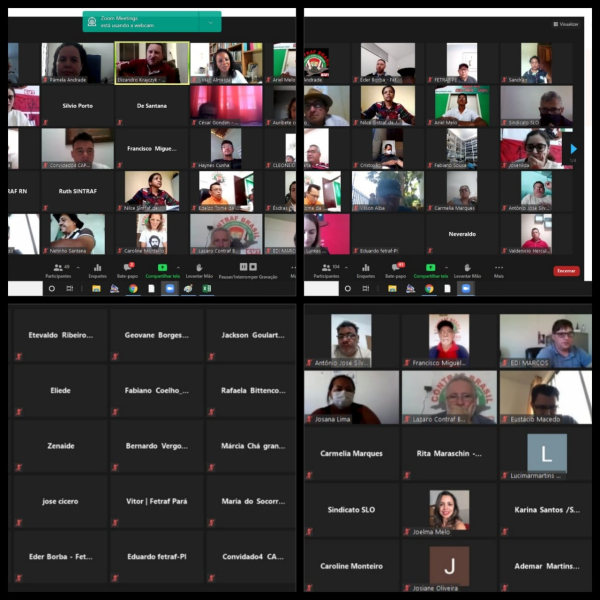Click Compartilhar tela in the 49-participant meeting
This screenshot has width=600, height=600.
(162, 271)
